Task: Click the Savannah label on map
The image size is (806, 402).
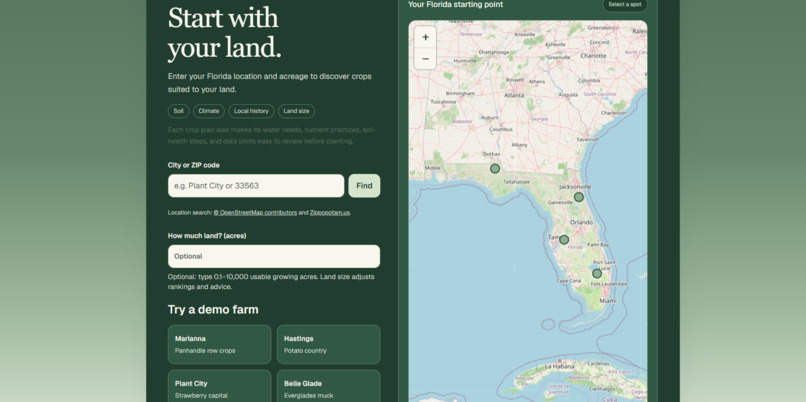Action: pyautogui.click(x=587, y=139)
